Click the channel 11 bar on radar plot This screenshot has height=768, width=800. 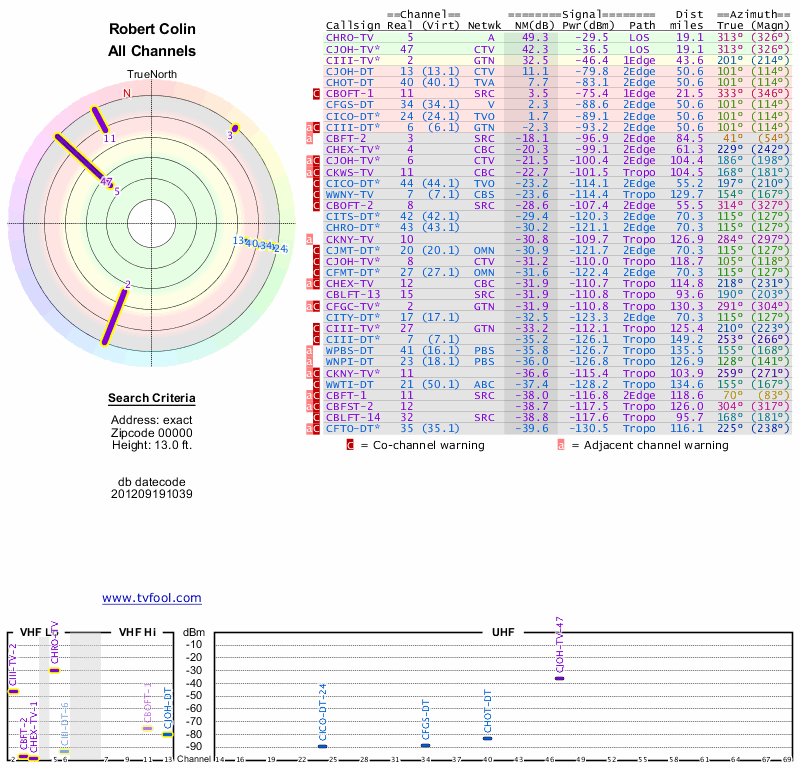101,119
